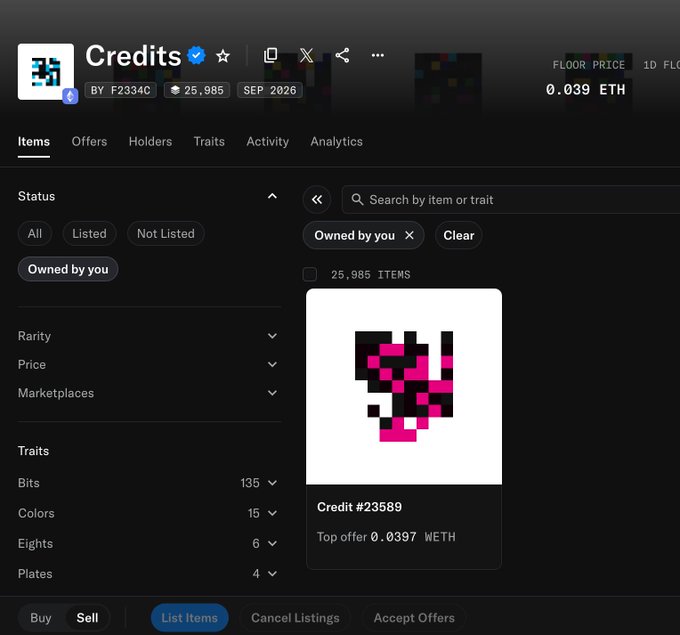The height and width of the screenshot is (635, 680).
Task: Click the BY F2334C creator tag
Action: click(121, 90)
